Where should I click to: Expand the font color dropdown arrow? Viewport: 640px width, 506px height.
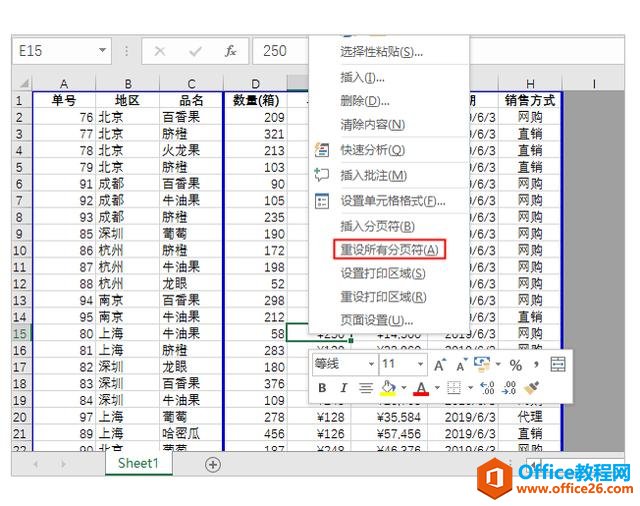pos(437,388)
